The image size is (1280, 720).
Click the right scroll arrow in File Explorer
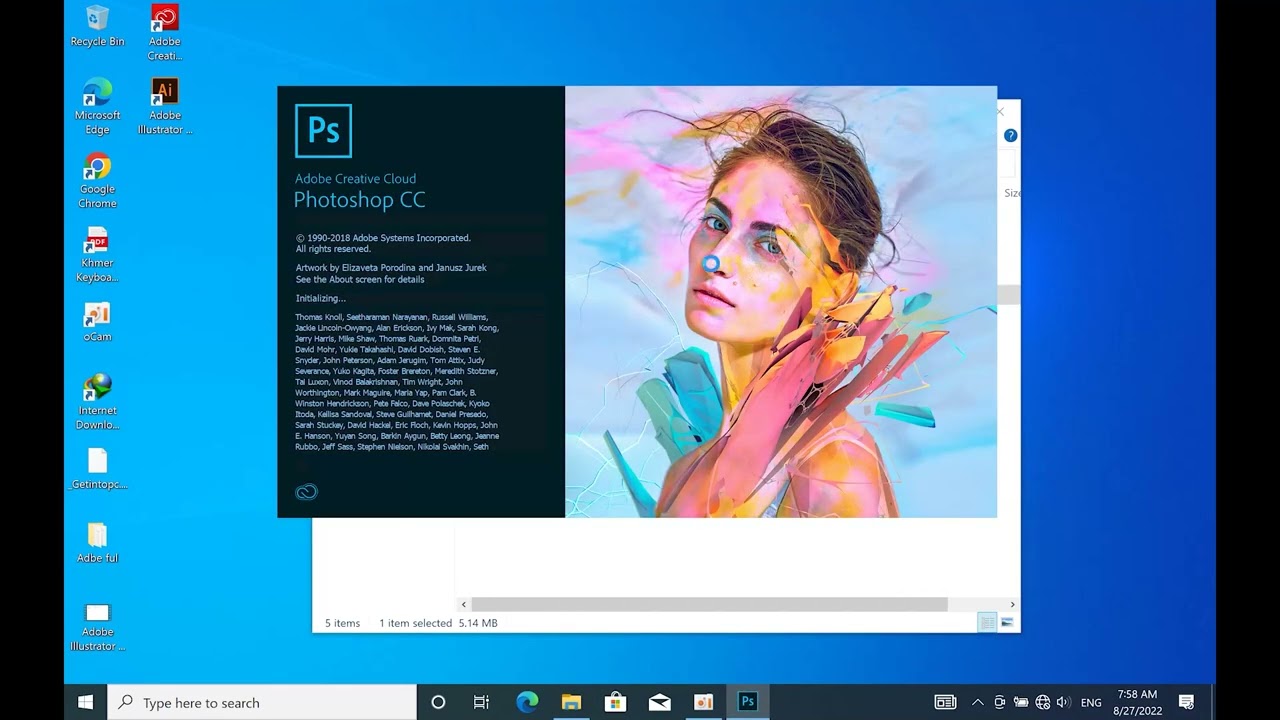(1012, 604)
